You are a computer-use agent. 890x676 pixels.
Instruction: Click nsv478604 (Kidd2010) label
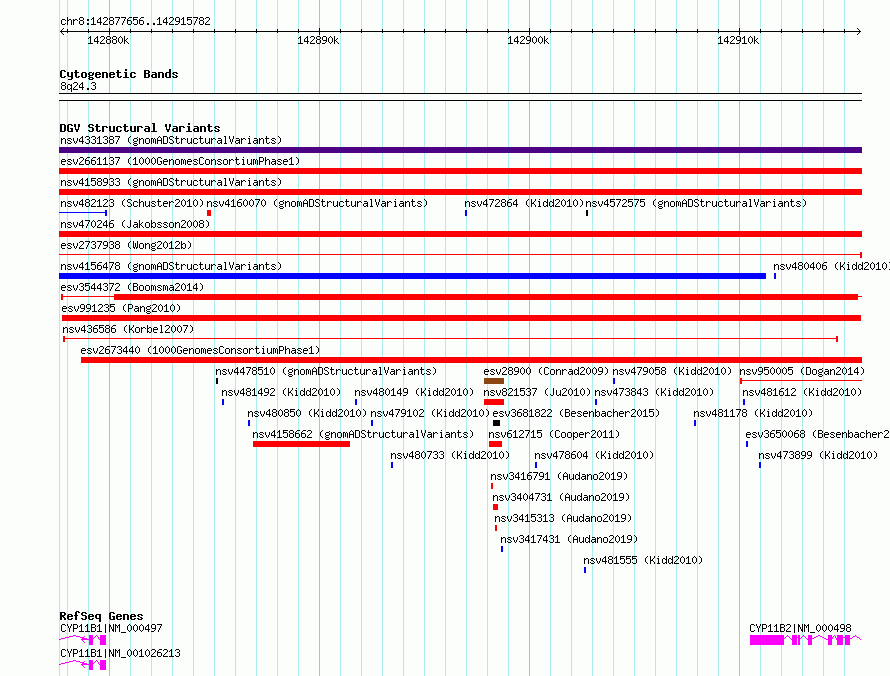click(594, 455)
